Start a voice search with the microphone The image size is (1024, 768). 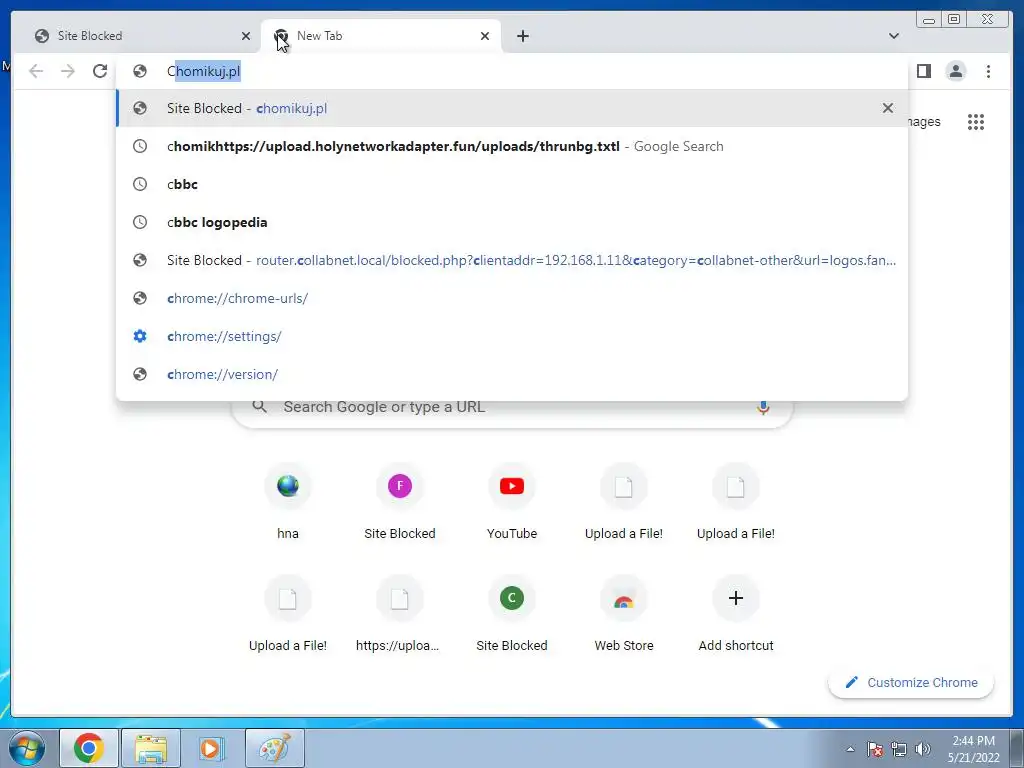(763, 407)
